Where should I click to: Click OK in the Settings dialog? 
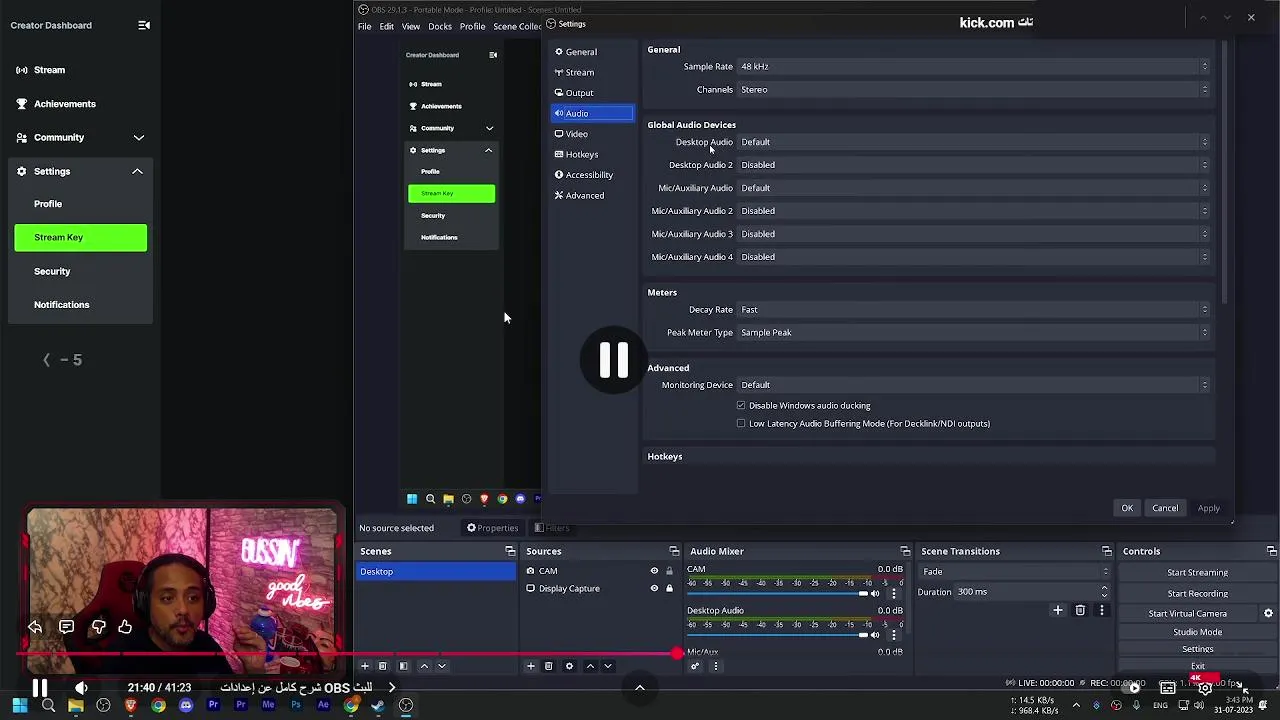click(x=1127, y=508)
